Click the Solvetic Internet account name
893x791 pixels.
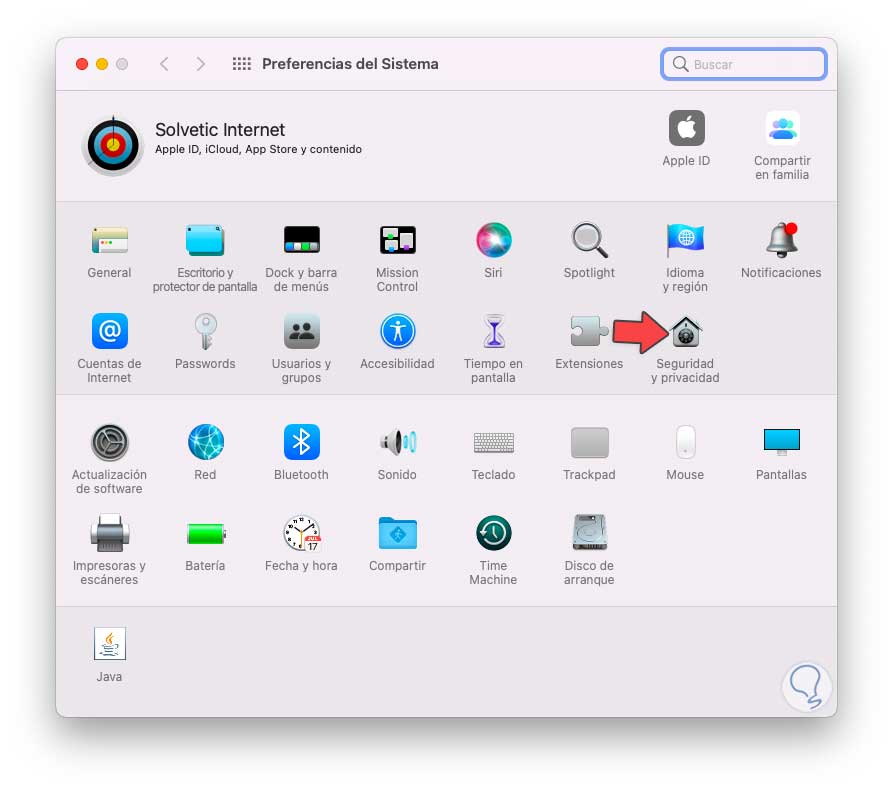(220, 130)
